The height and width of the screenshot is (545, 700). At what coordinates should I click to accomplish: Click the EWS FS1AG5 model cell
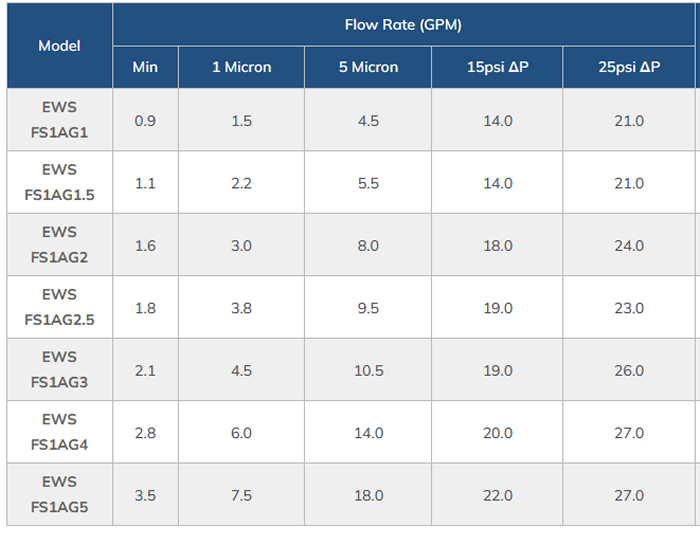[59, 495]
